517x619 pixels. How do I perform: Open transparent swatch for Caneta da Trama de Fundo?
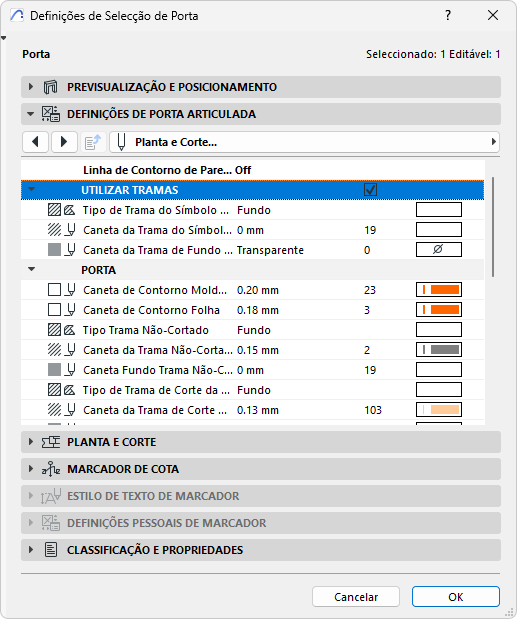(439, 249)
